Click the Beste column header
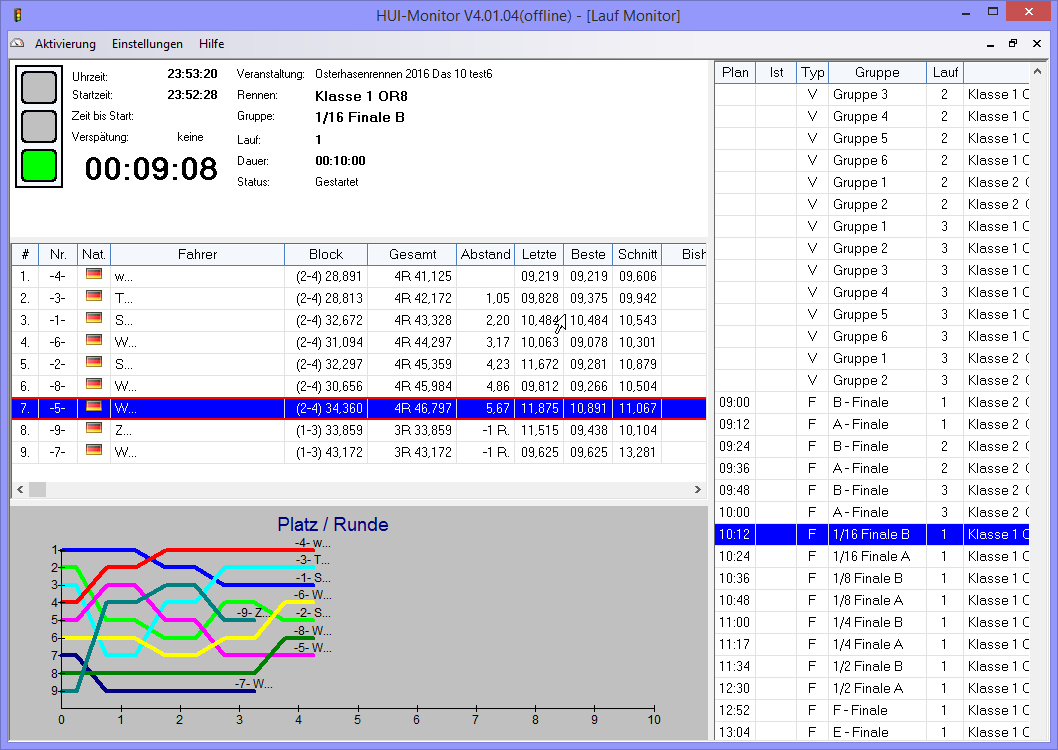Screen dimensions: 1058x750 click(588, 254)
